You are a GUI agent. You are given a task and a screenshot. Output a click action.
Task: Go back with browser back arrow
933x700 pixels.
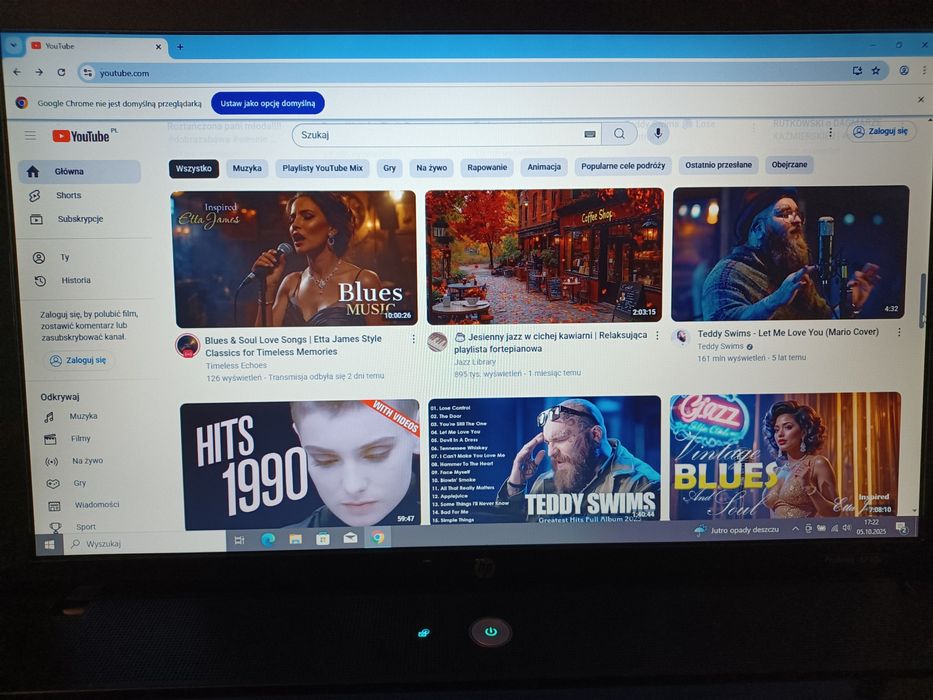(x=17, y=72)
